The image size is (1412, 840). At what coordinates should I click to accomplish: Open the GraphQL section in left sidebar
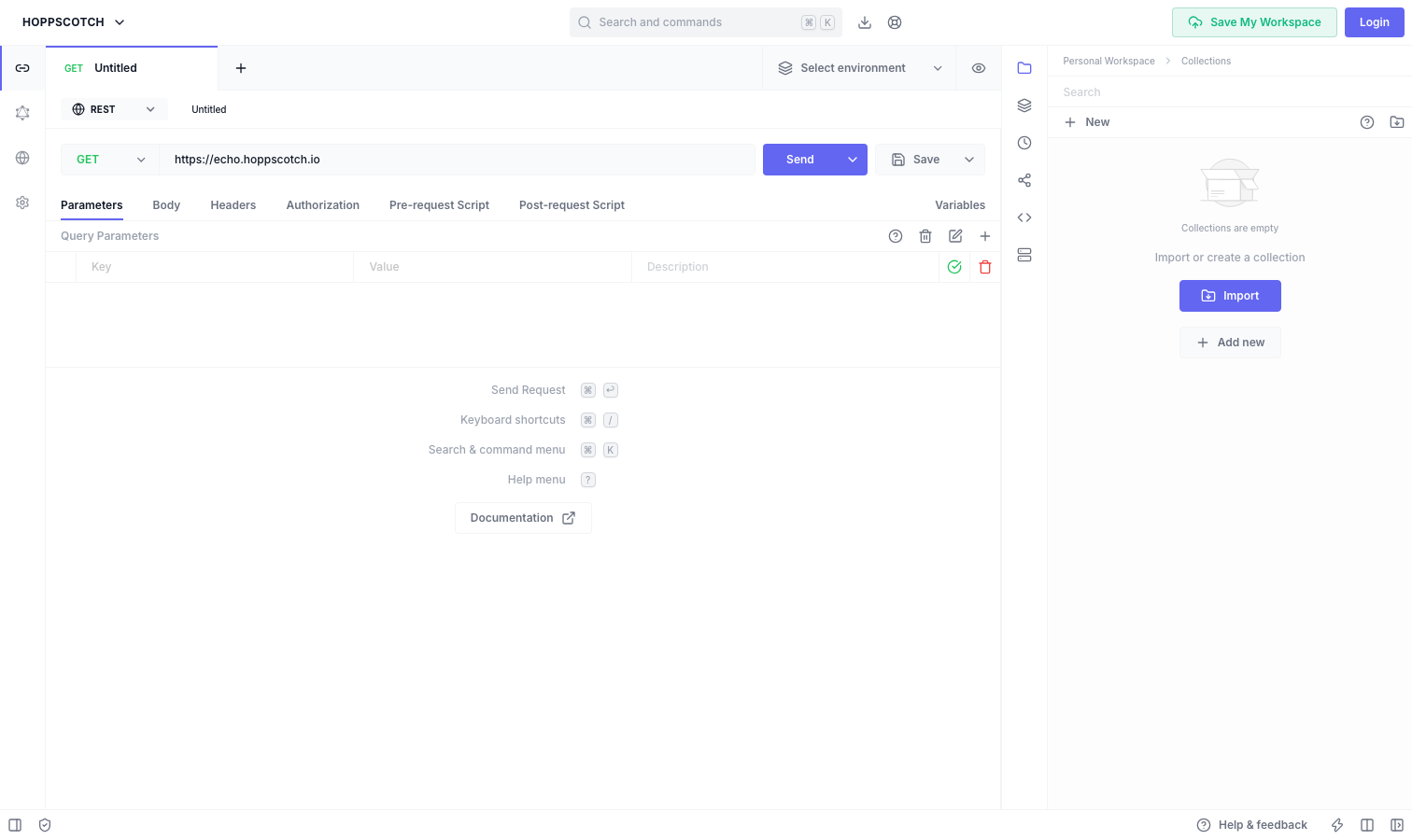(x=22, y=113)
